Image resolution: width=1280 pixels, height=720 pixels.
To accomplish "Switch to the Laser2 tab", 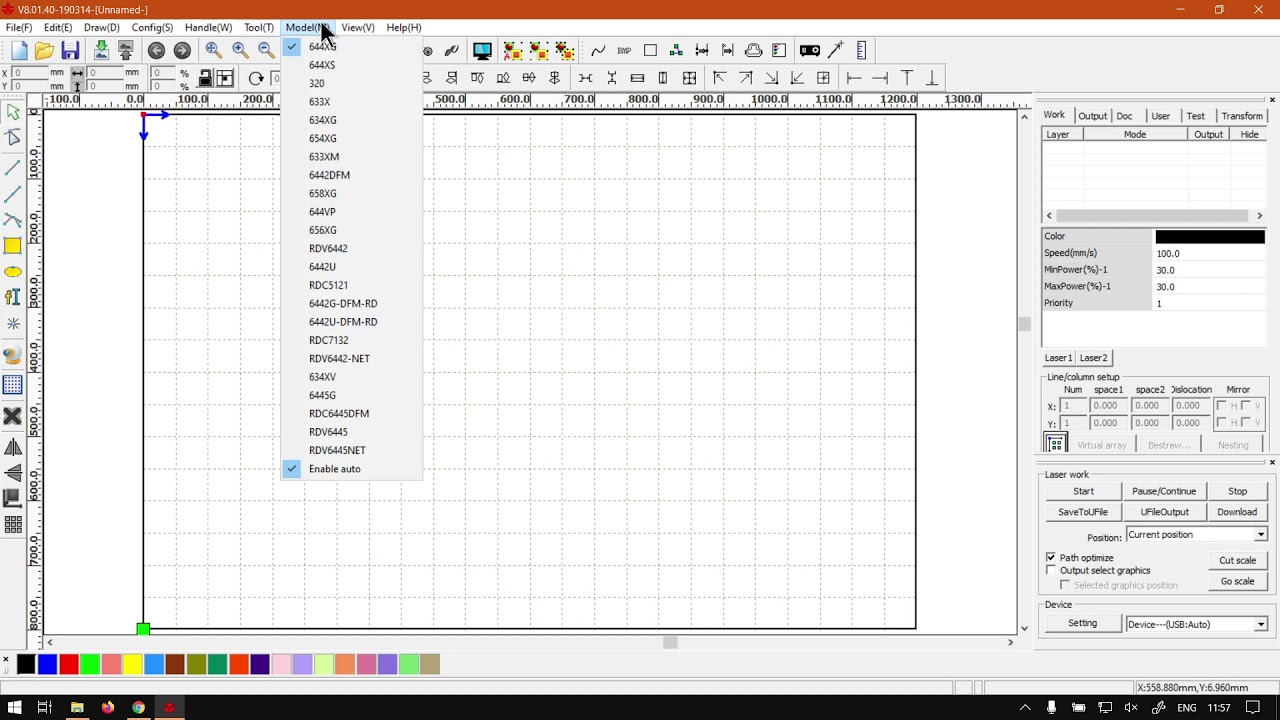I will [1093, 358].
